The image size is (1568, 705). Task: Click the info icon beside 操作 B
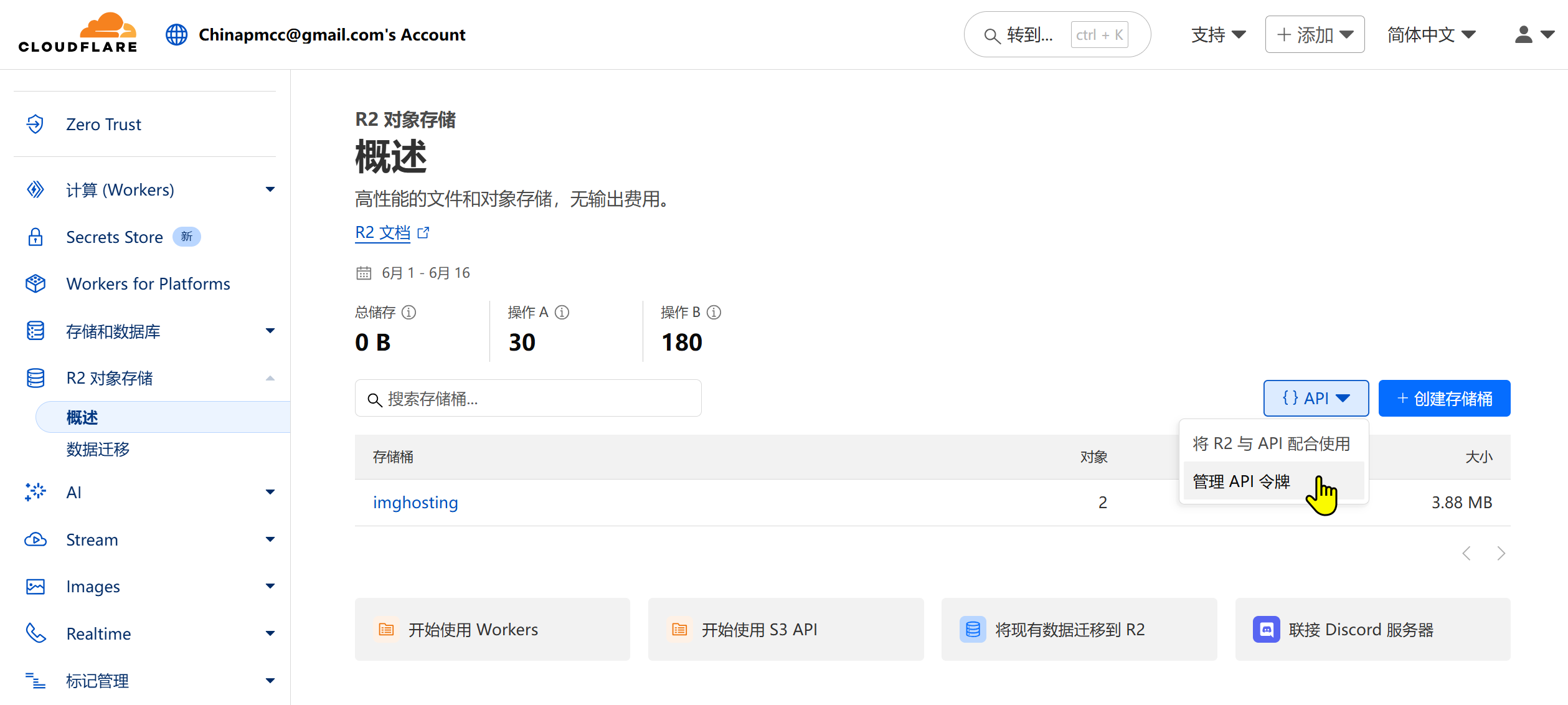pos(714,312)
